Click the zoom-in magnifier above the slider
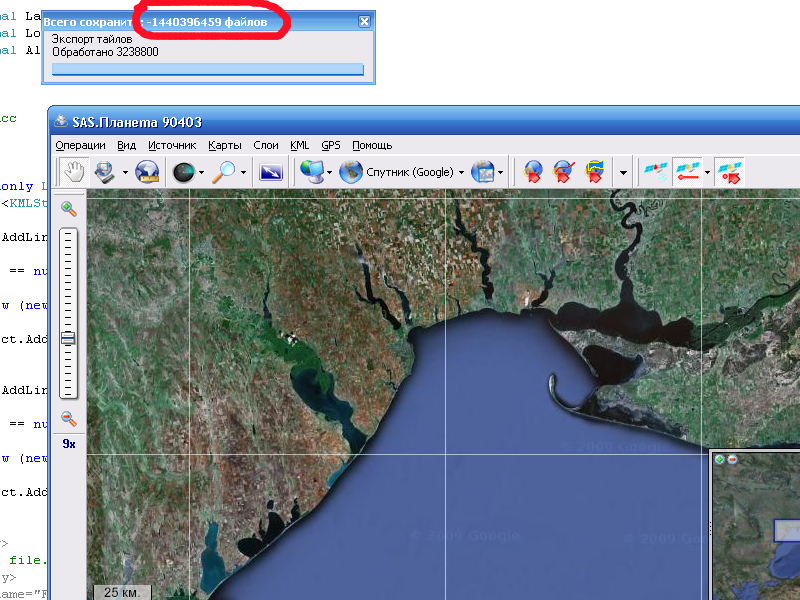Screen dimensions: 800x600 (x=68, y=208)
